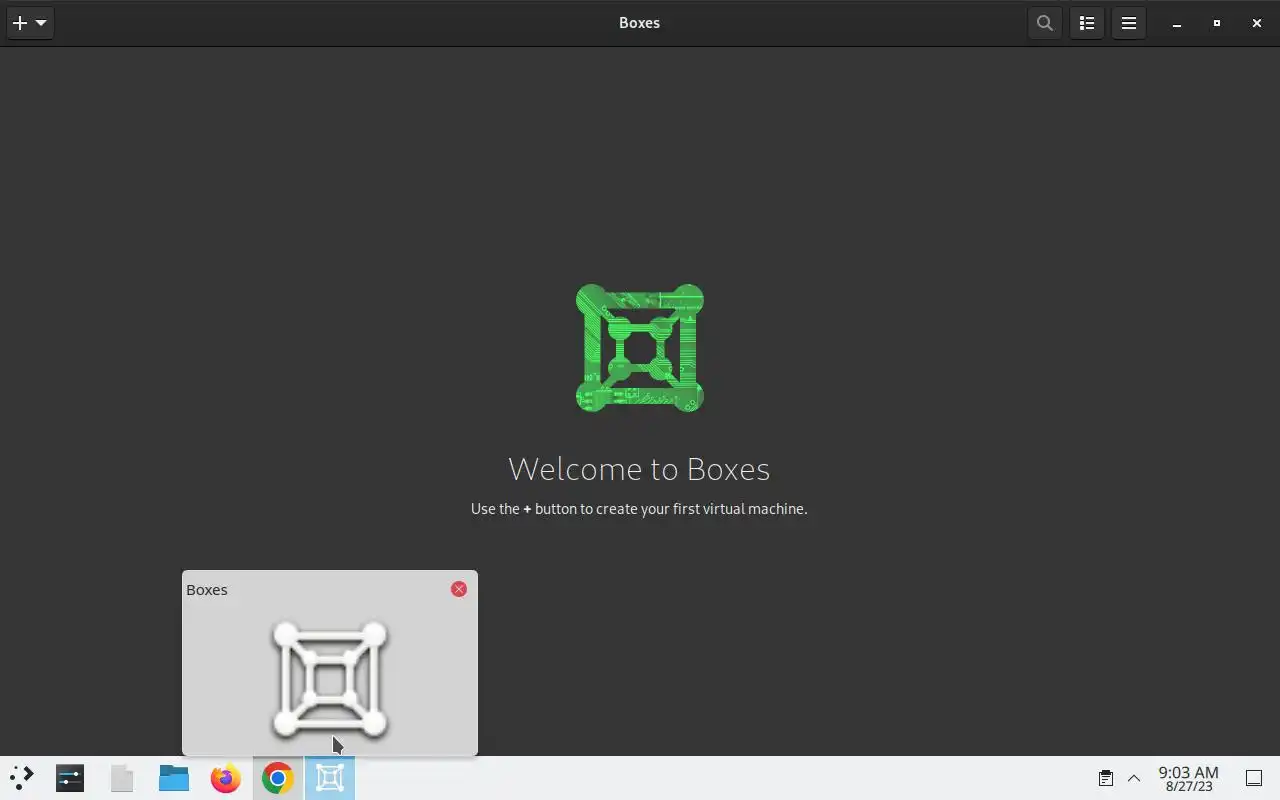Screen dimensions: 1280x800
Task: Expand hidden system tray icons
Action: (1134, 778)
